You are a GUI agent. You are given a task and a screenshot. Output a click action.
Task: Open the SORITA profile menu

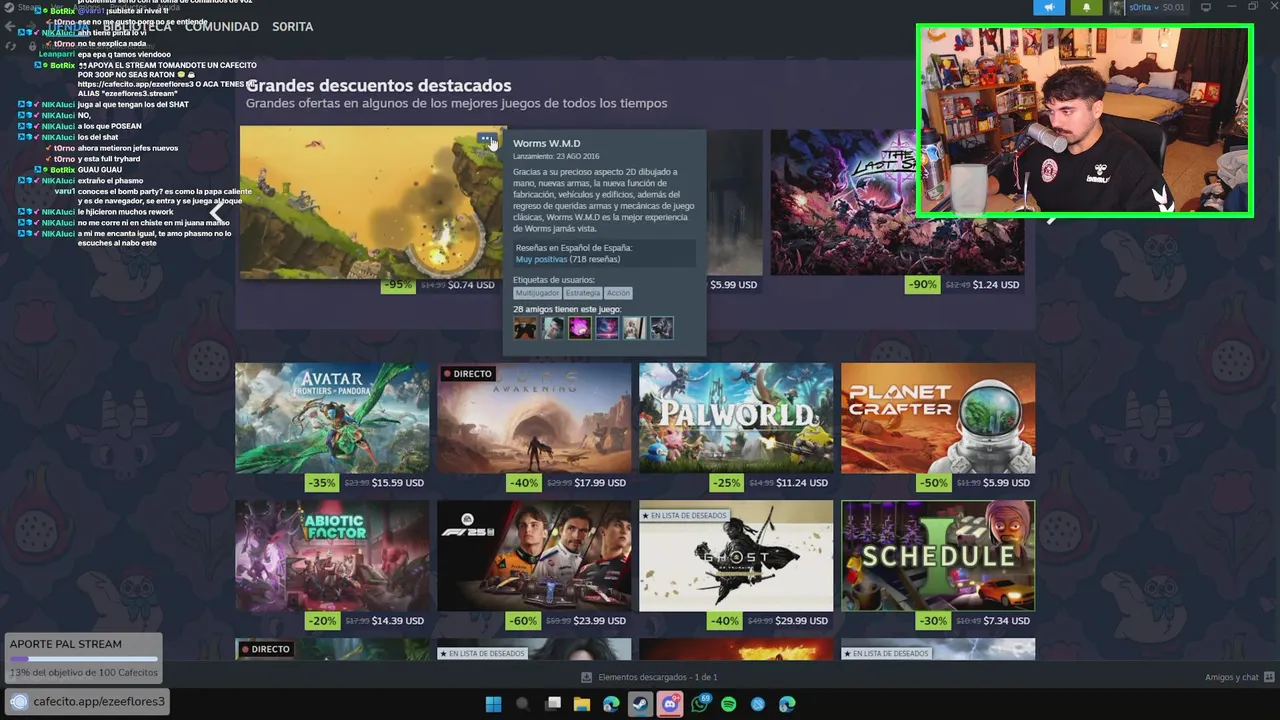pyautogui.click(x=292, y=26)
